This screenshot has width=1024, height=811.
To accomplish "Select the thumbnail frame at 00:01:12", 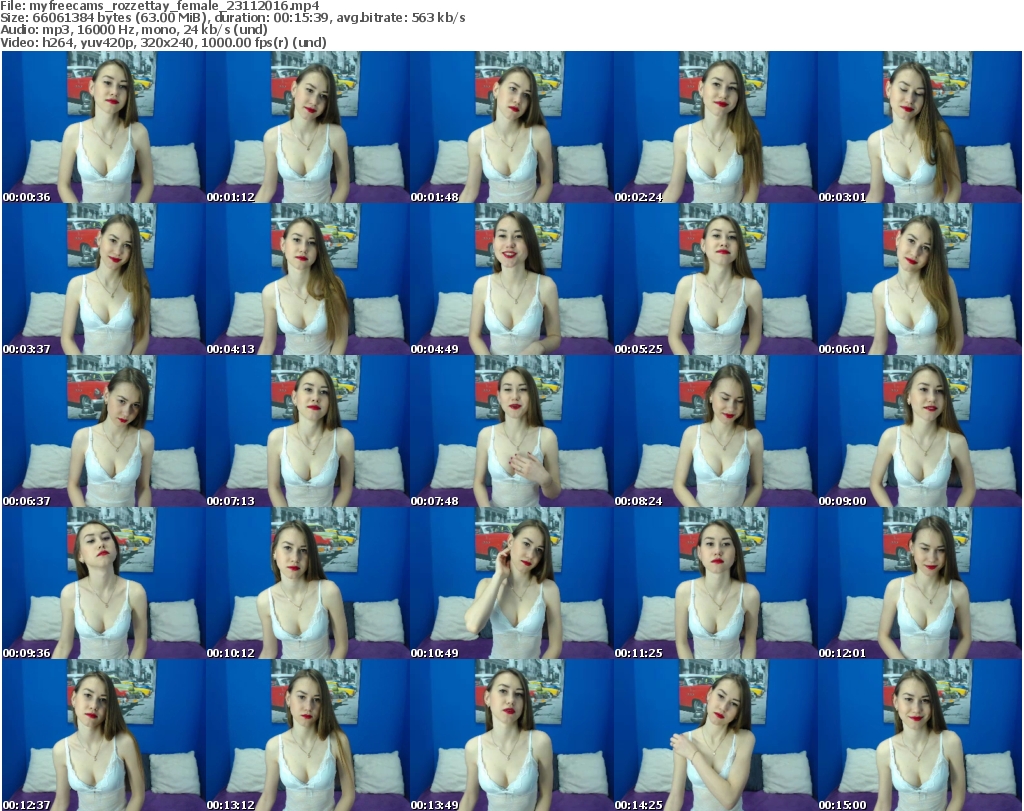I will click(x=308, y=127).
